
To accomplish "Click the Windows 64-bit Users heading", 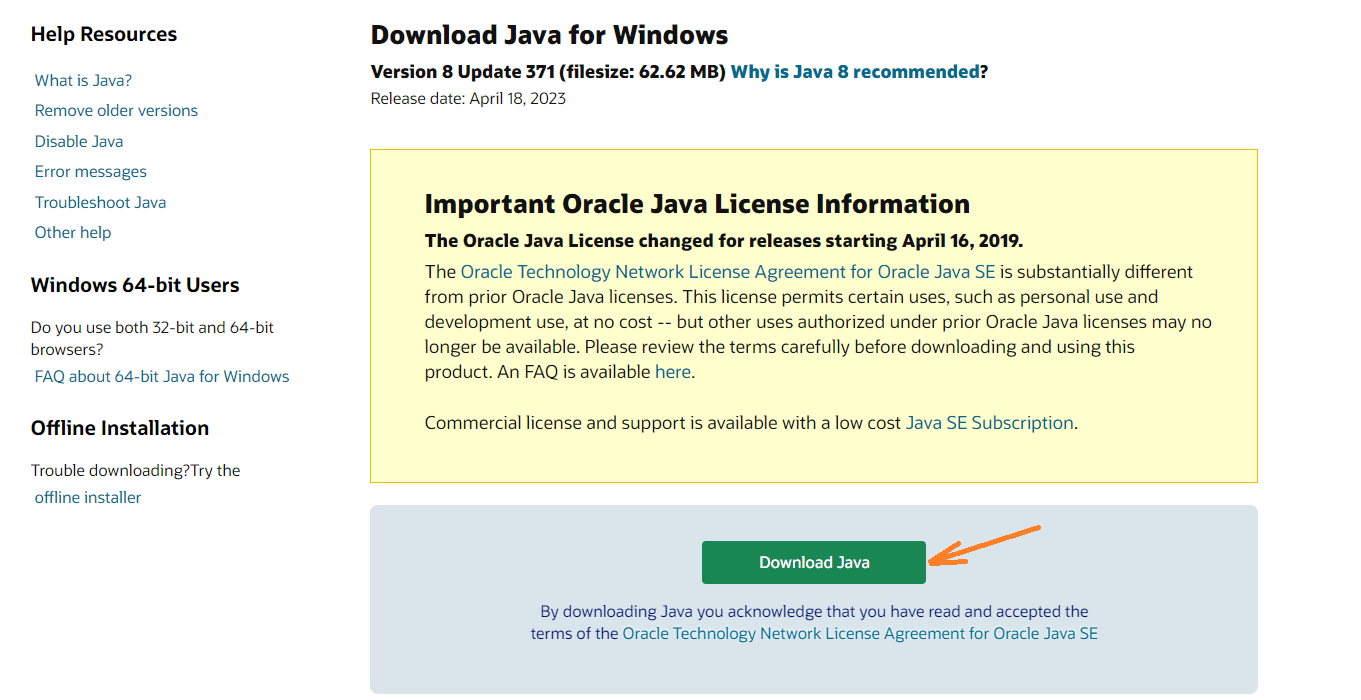I will pyautogui.click(x=135, y=285).
